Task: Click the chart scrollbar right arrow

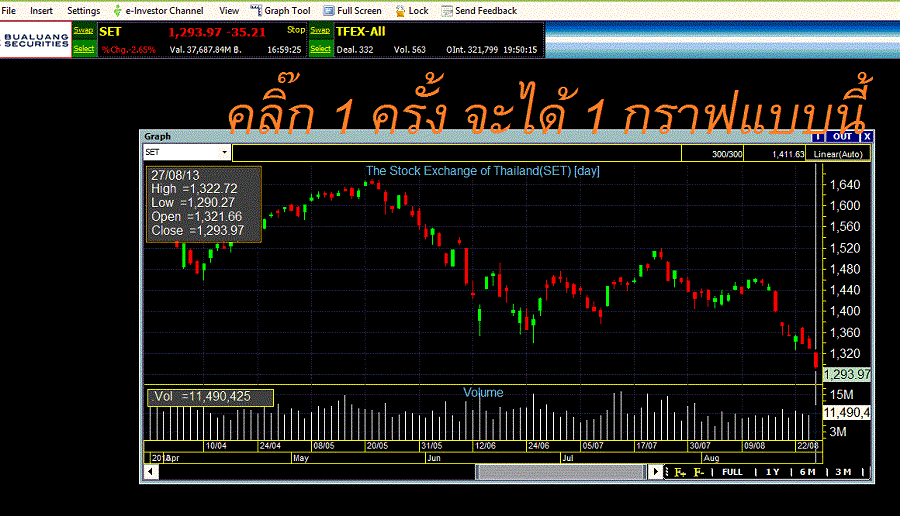Action: [655, 472]
